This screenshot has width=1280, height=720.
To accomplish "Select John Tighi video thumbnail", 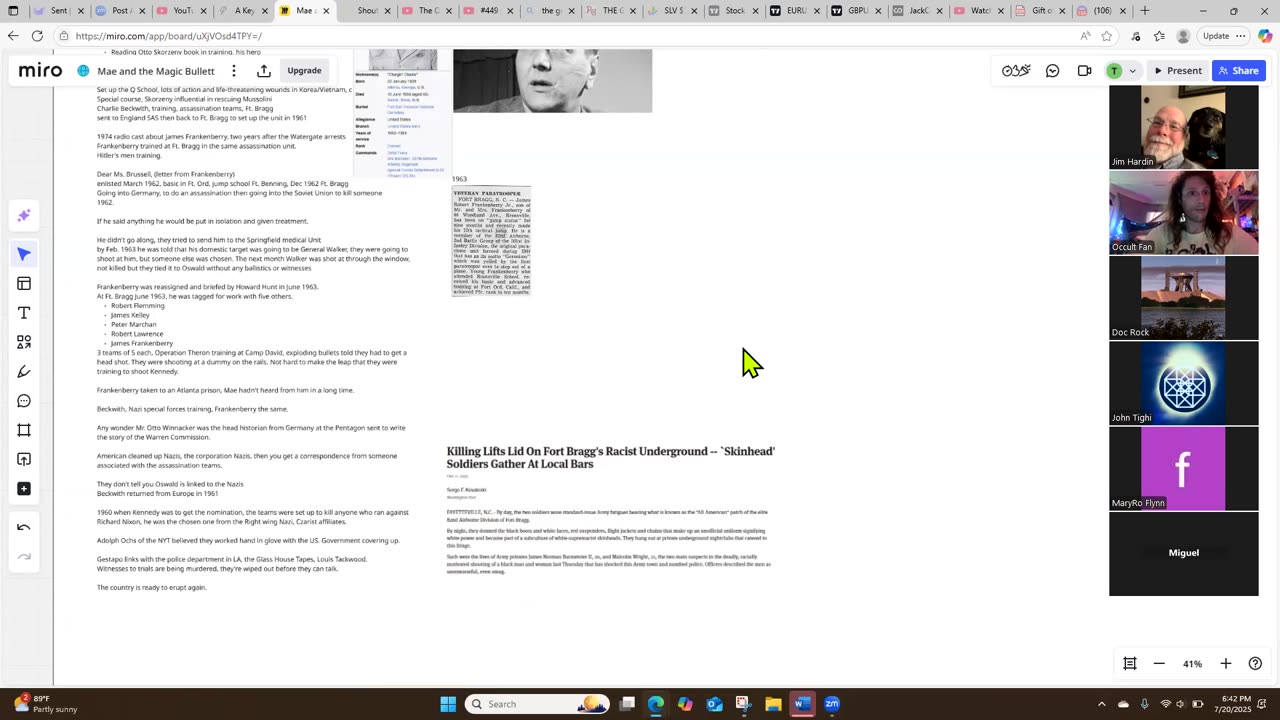I will (1183, 383).
